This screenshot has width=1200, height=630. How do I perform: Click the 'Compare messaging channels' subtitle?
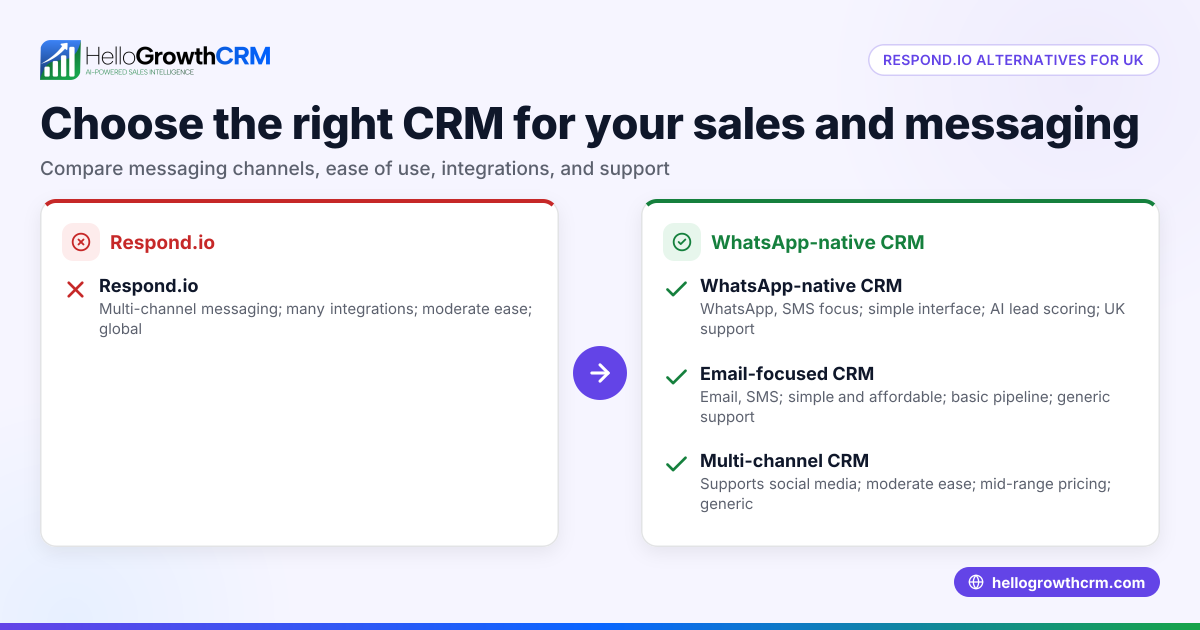click(355, 168)
